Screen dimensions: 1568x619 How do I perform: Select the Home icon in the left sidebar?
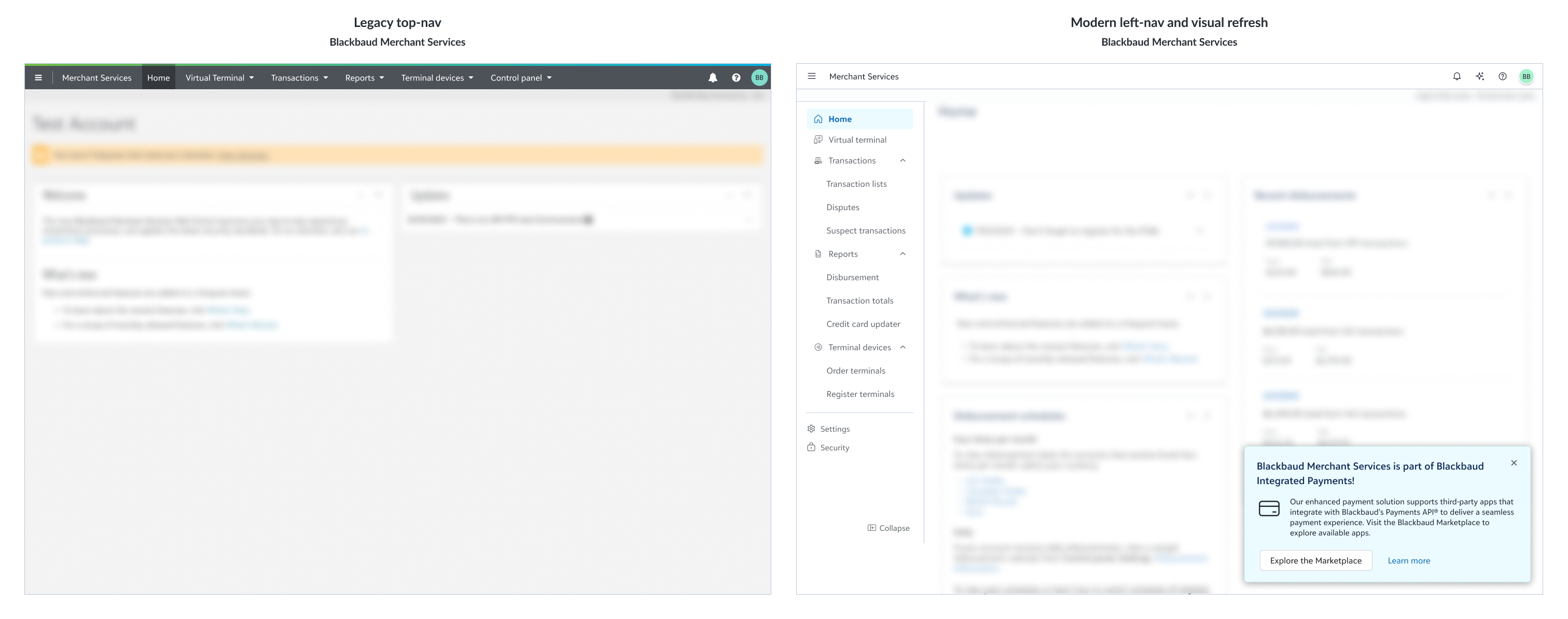click(818, 119)
